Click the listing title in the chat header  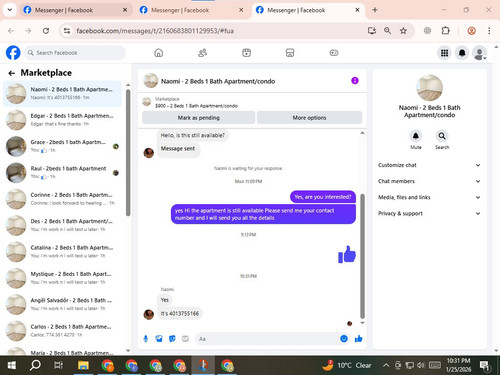[x=218, y=81]
